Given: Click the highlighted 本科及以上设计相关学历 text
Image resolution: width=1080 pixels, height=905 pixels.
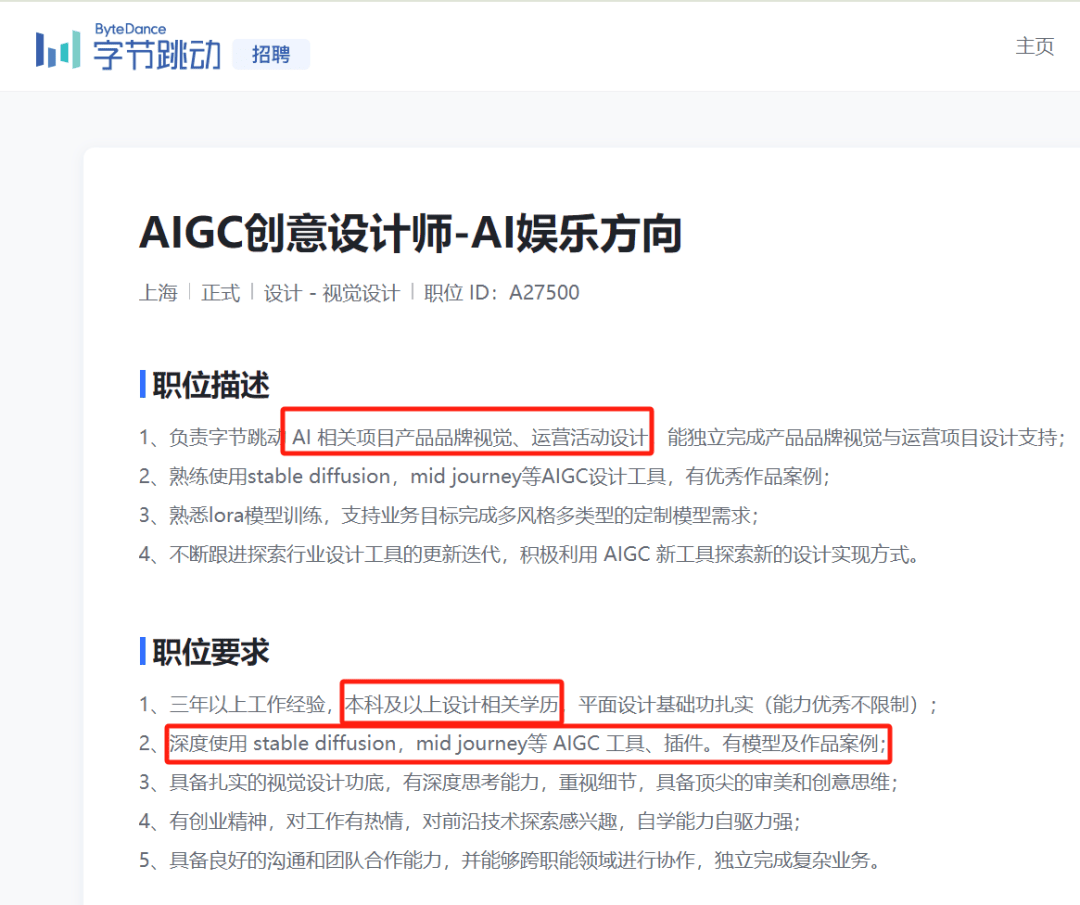Looking at the screenshot, I should [x=452, y=703].
